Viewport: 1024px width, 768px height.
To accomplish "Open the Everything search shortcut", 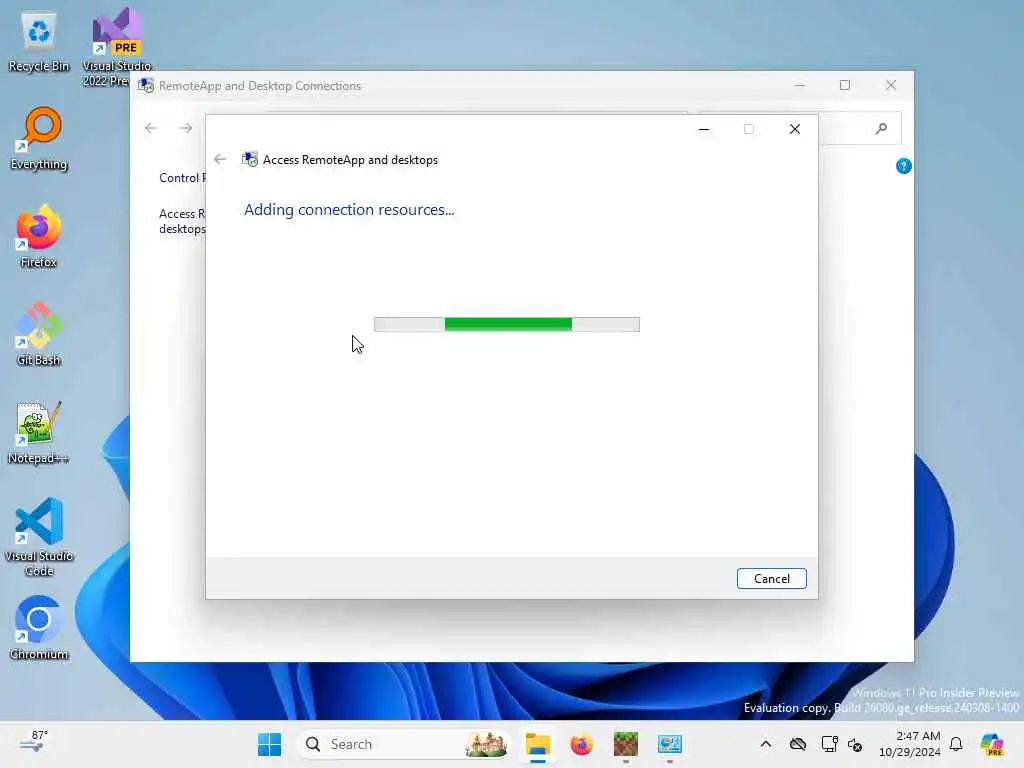I will click(39, 138).
